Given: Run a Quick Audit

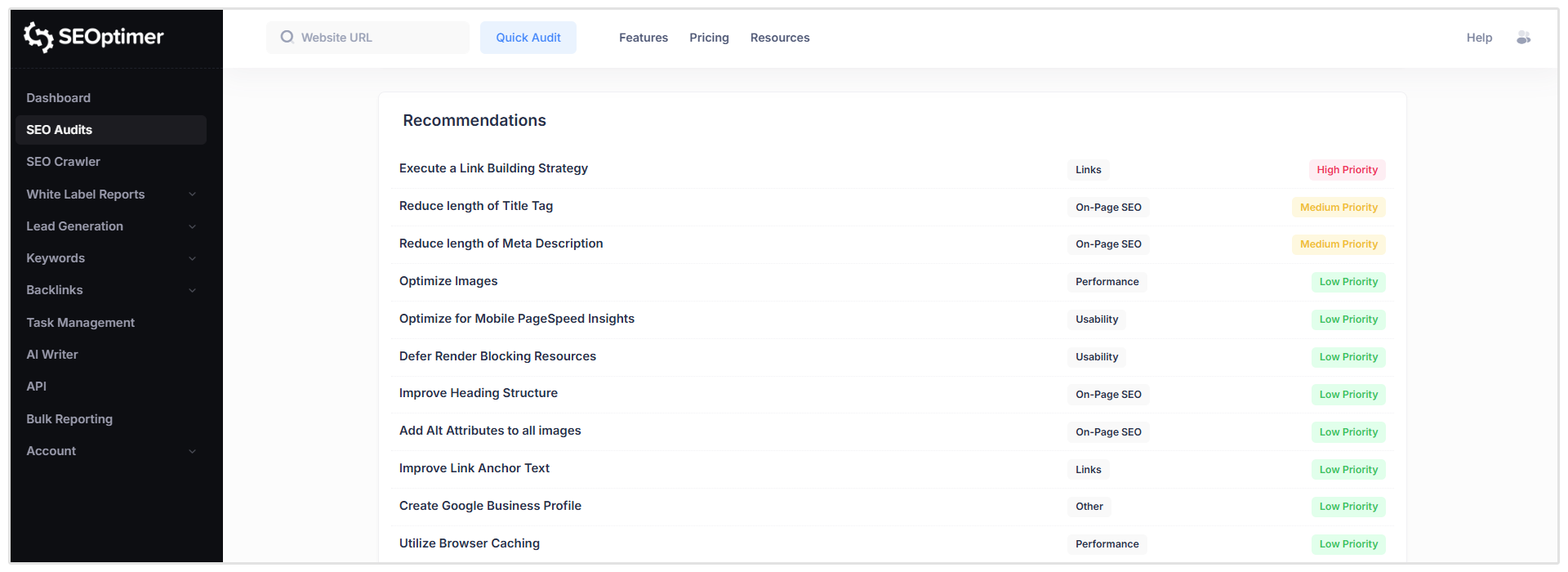Looking at the screenshot, I should (528, 38).
